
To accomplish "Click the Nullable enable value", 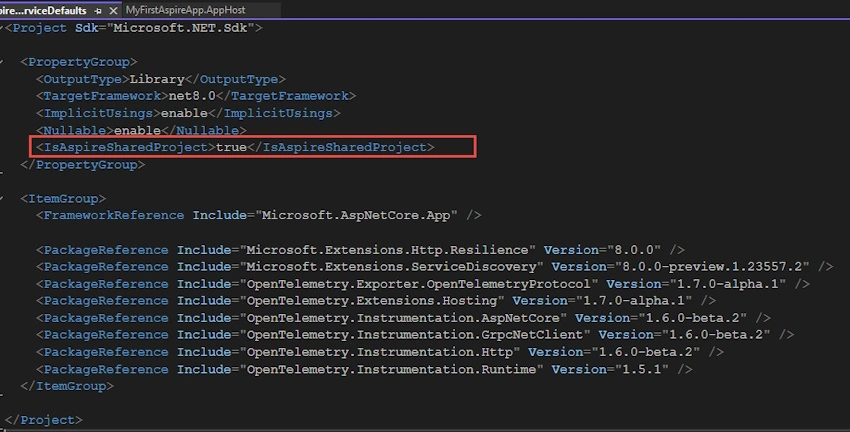I will click(137, 130).
